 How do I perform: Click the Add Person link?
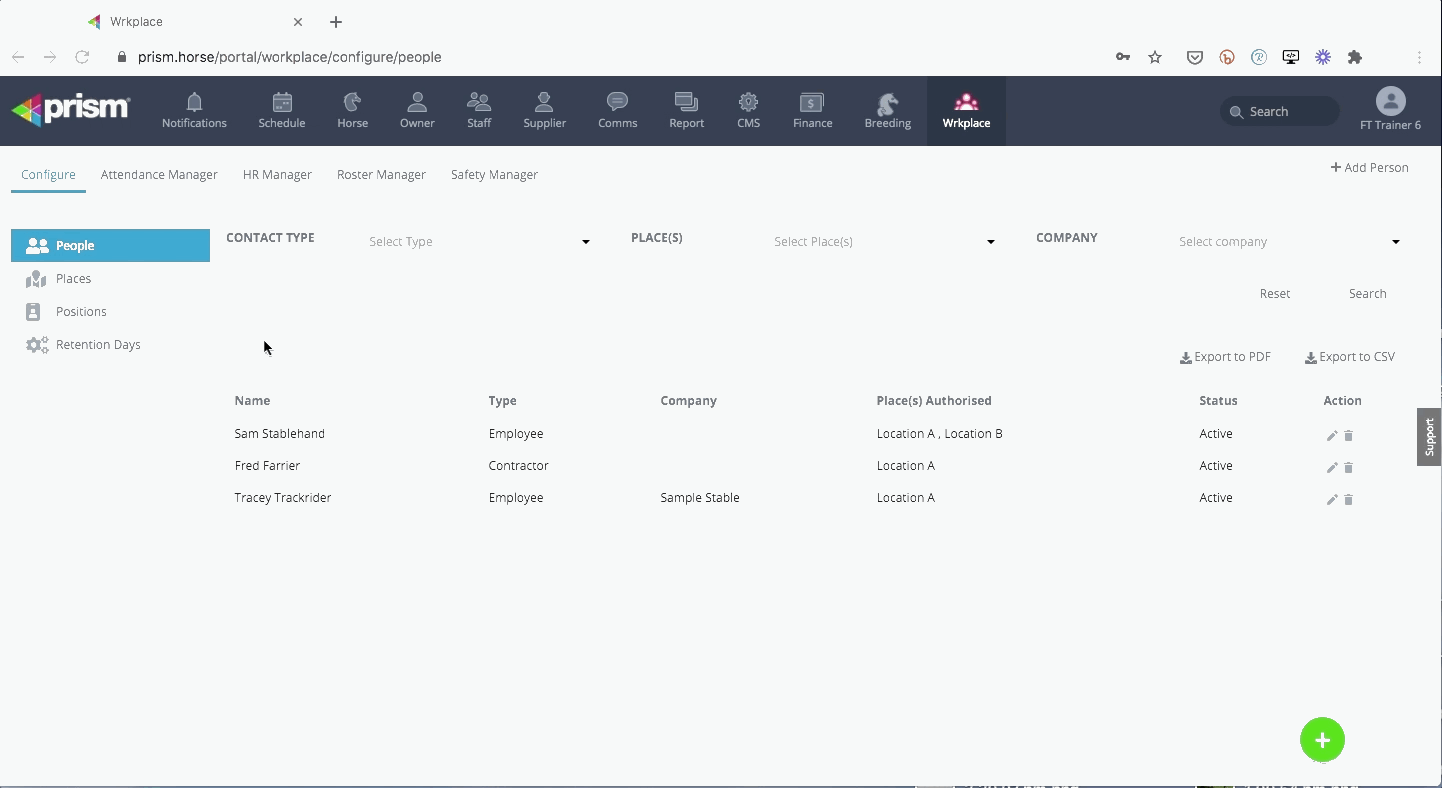[x=1369, y=168]
